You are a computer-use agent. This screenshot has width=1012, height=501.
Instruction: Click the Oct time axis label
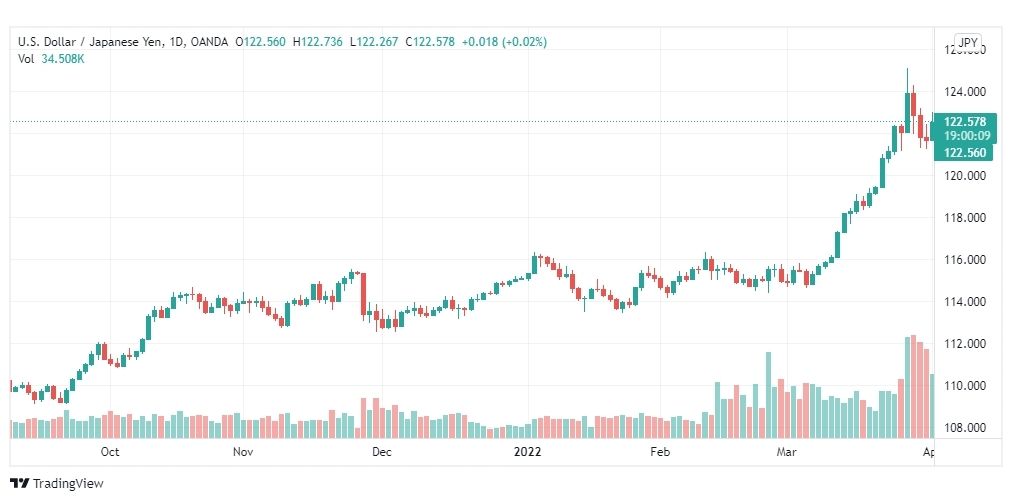click(110, 451)
